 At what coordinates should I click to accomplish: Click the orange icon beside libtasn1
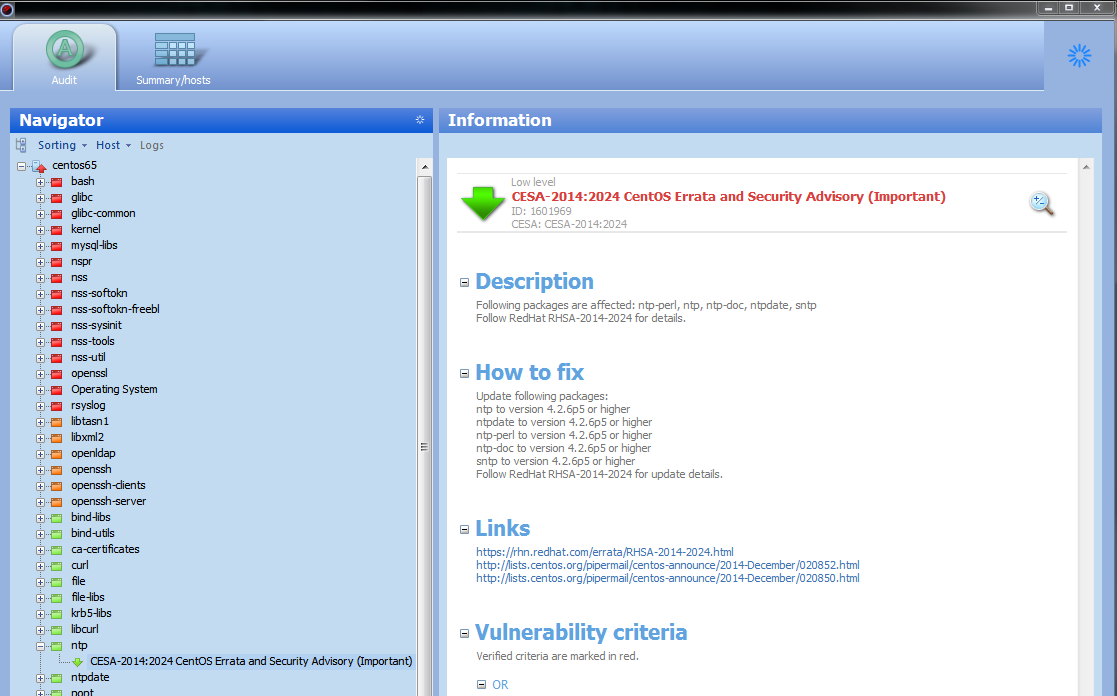point(56,422)
